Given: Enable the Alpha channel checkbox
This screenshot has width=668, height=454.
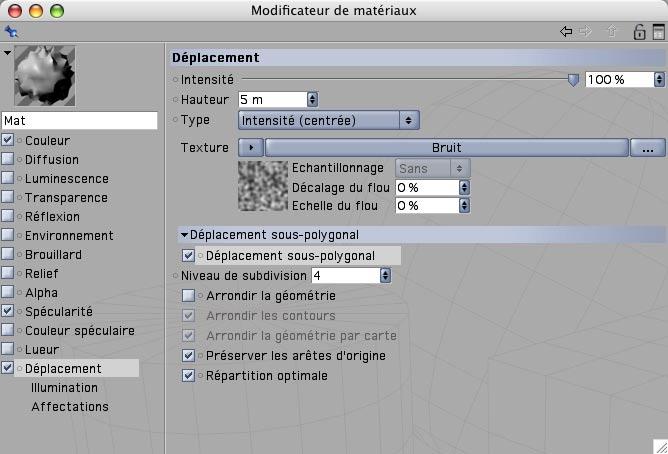Looking at the screenshot, I should coord(8,292).
